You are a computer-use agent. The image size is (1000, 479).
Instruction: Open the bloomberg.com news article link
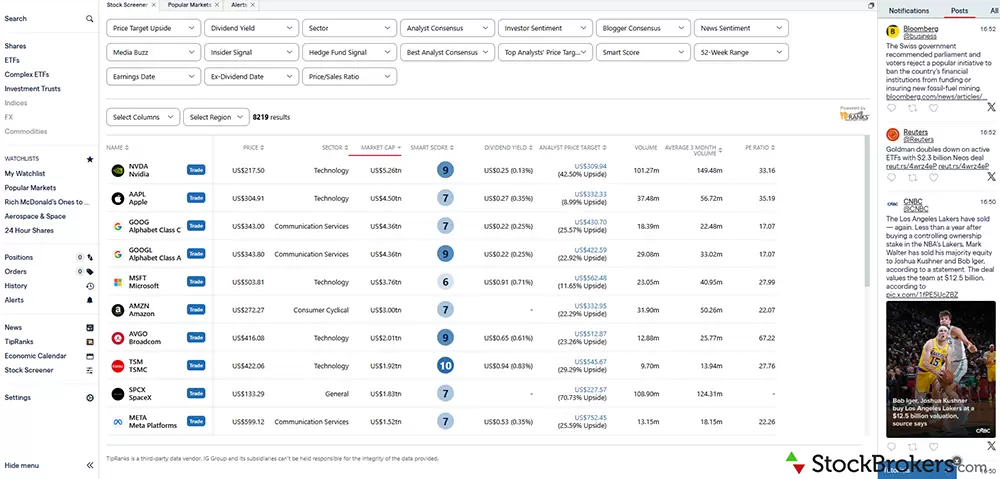point(937,97)
